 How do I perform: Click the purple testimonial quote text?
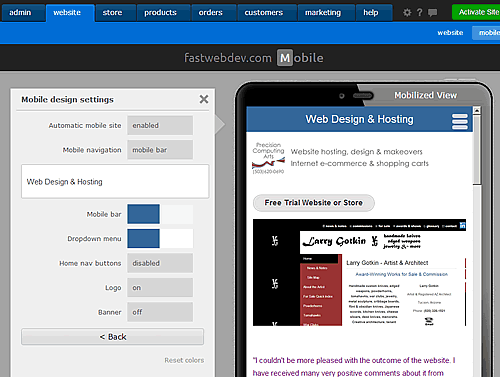354,367
